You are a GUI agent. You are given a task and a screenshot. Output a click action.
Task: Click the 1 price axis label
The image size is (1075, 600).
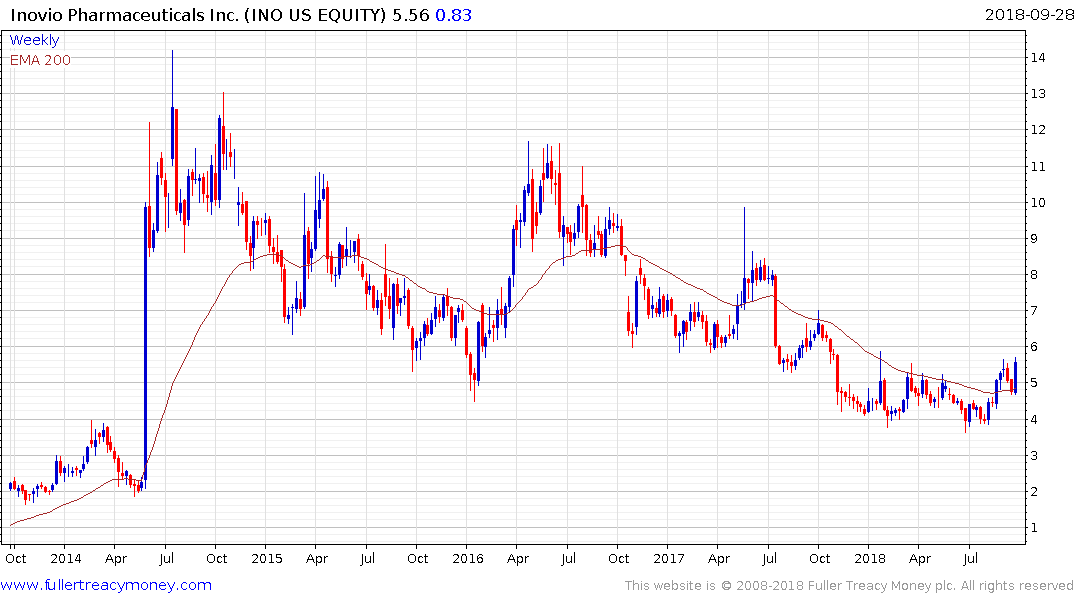[x=1035, y=528]
